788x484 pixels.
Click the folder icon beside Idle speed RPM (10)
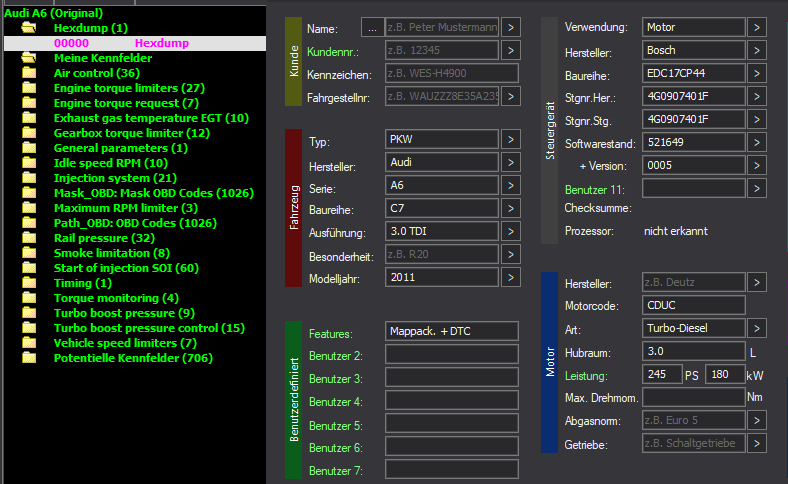pyautogui.click(x=29, y=163)
